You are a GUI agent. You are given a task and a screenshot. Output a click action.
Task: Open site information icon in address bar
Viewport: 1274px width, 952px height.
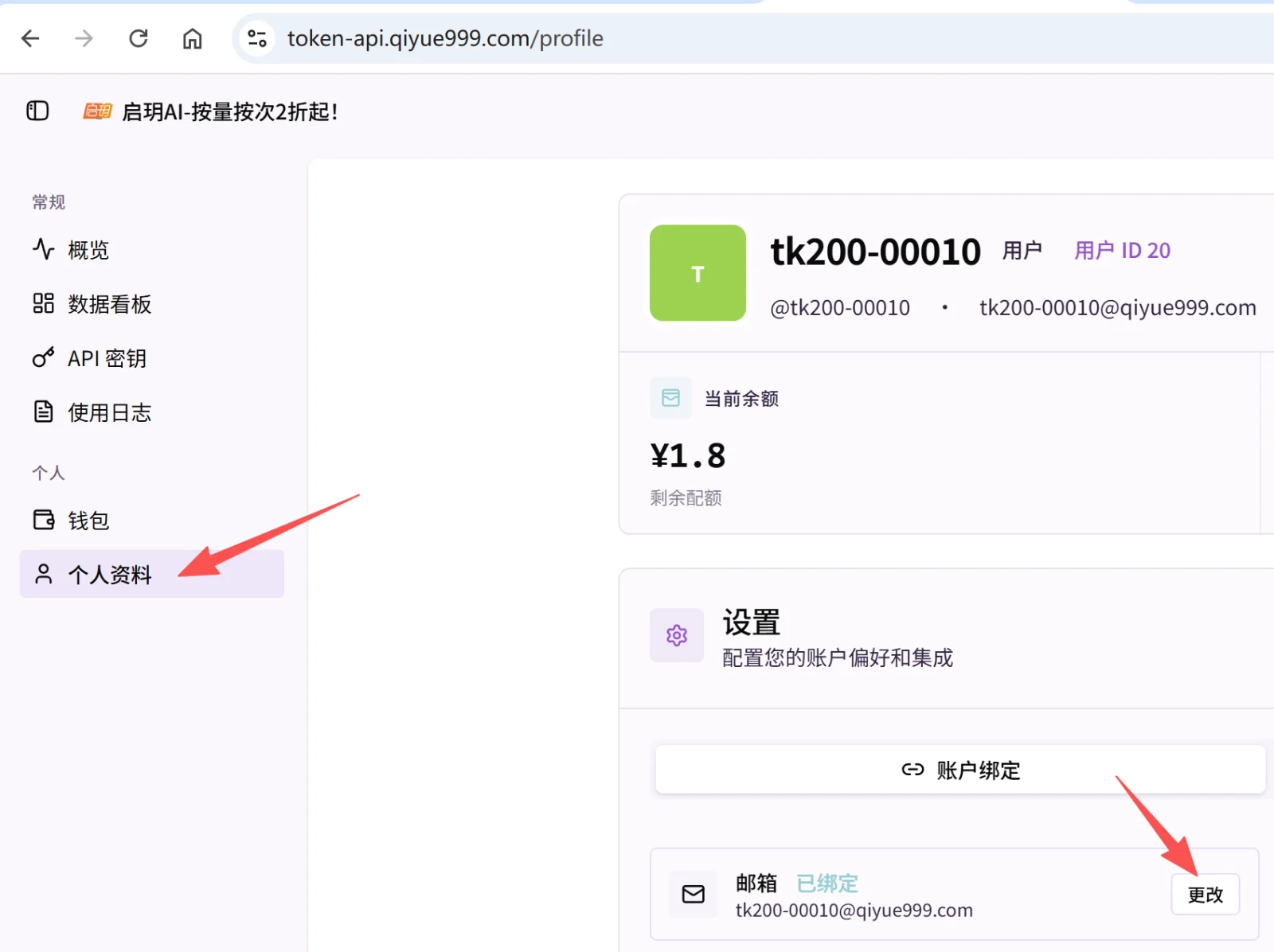(x=257, y=38)
